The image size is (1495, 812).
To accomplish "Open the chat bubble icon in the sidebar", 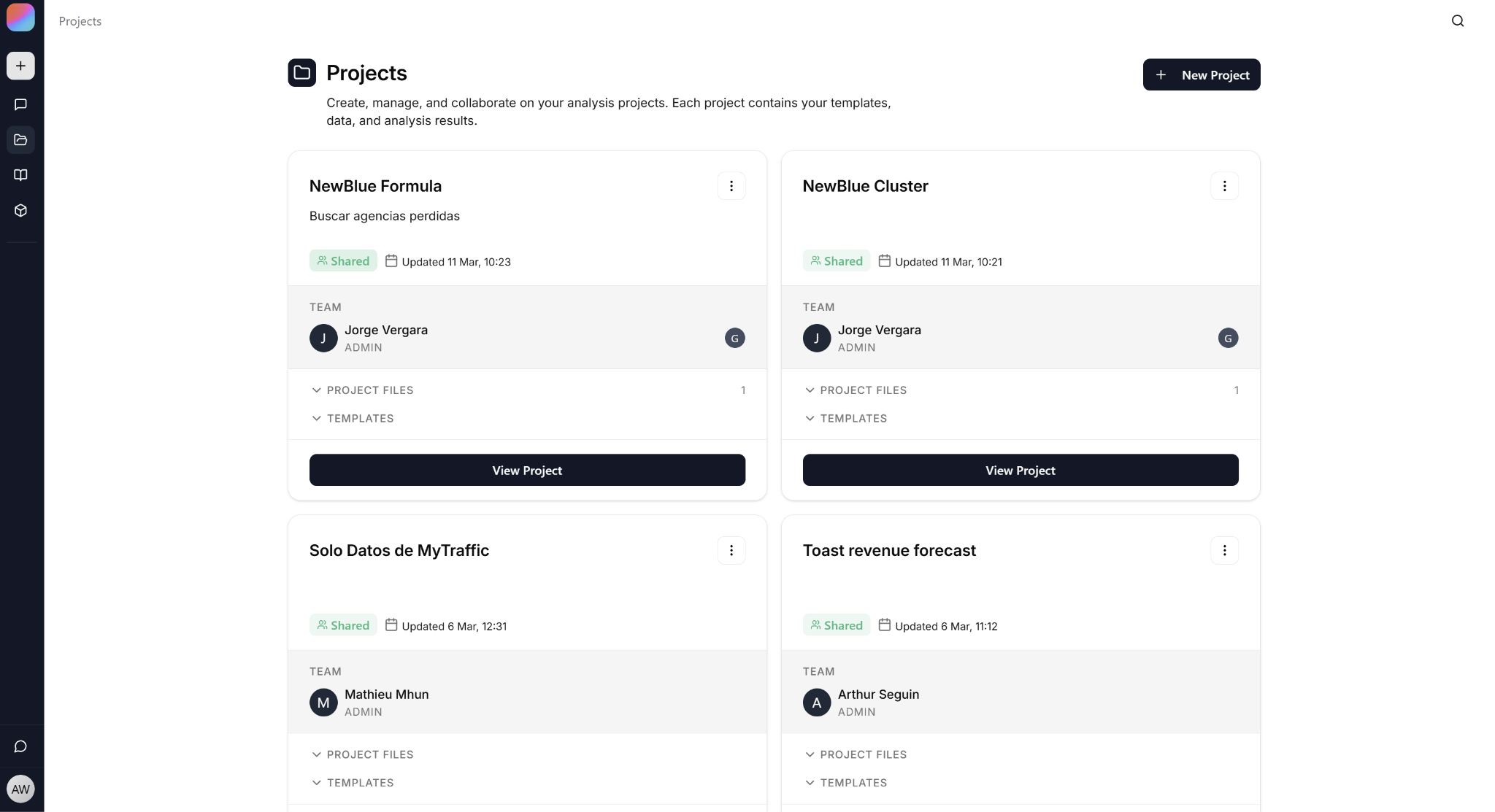I will click(20, 104).
